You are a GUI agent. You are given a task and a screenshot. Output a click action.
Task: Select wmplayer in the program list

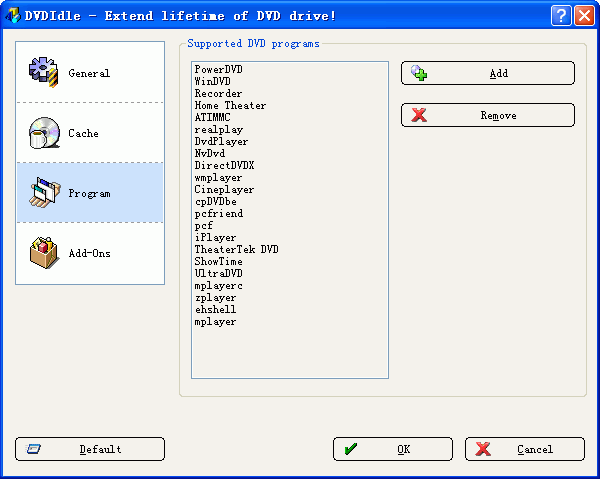[x=218, y=178]
